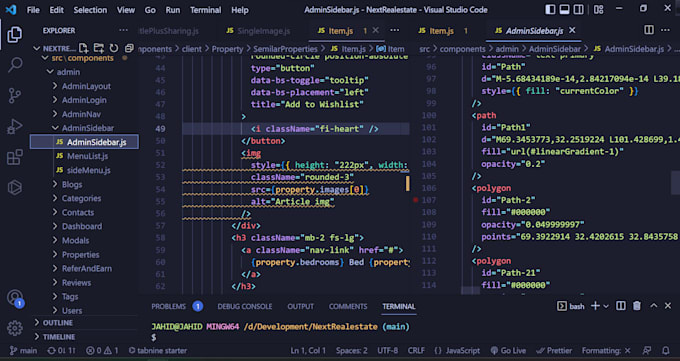Viewport: 680px width, 361px height.
Task: Click Ln 1, Col 1 cursor position
Action: pos(307,351)
